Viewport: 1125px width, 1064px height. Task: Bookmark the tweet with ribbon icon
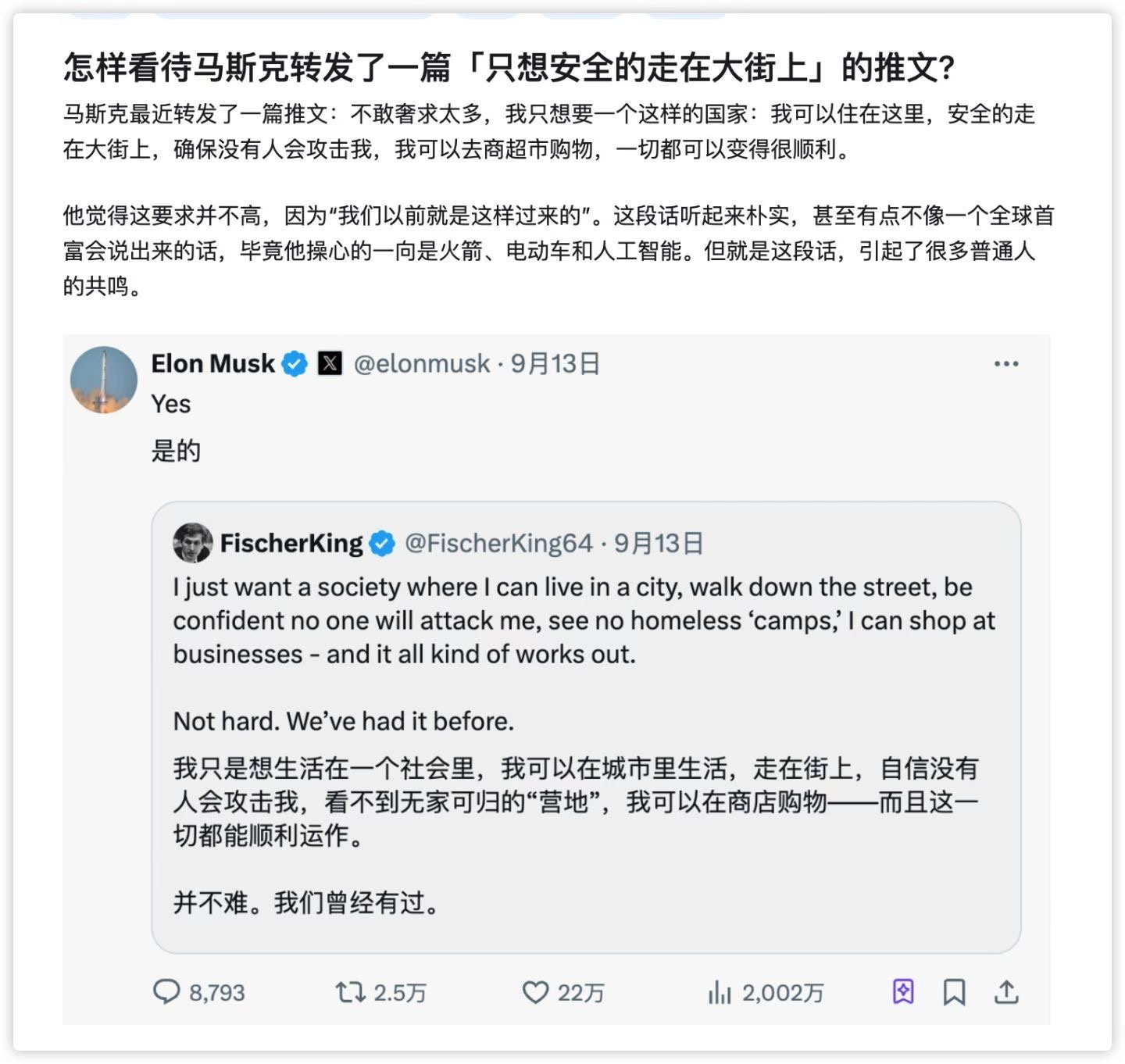coord(954,992)
